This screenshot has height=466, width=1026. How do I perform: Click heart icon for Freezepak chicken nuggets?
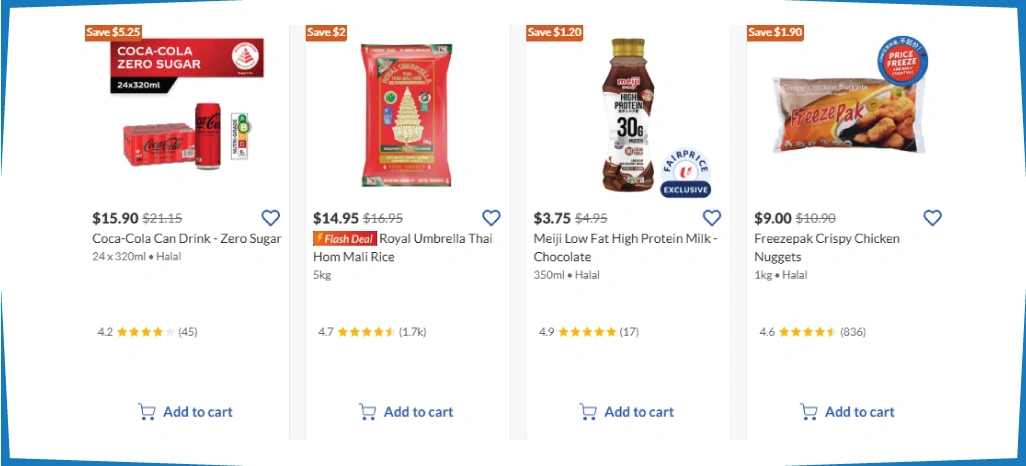tap(932, 218)
